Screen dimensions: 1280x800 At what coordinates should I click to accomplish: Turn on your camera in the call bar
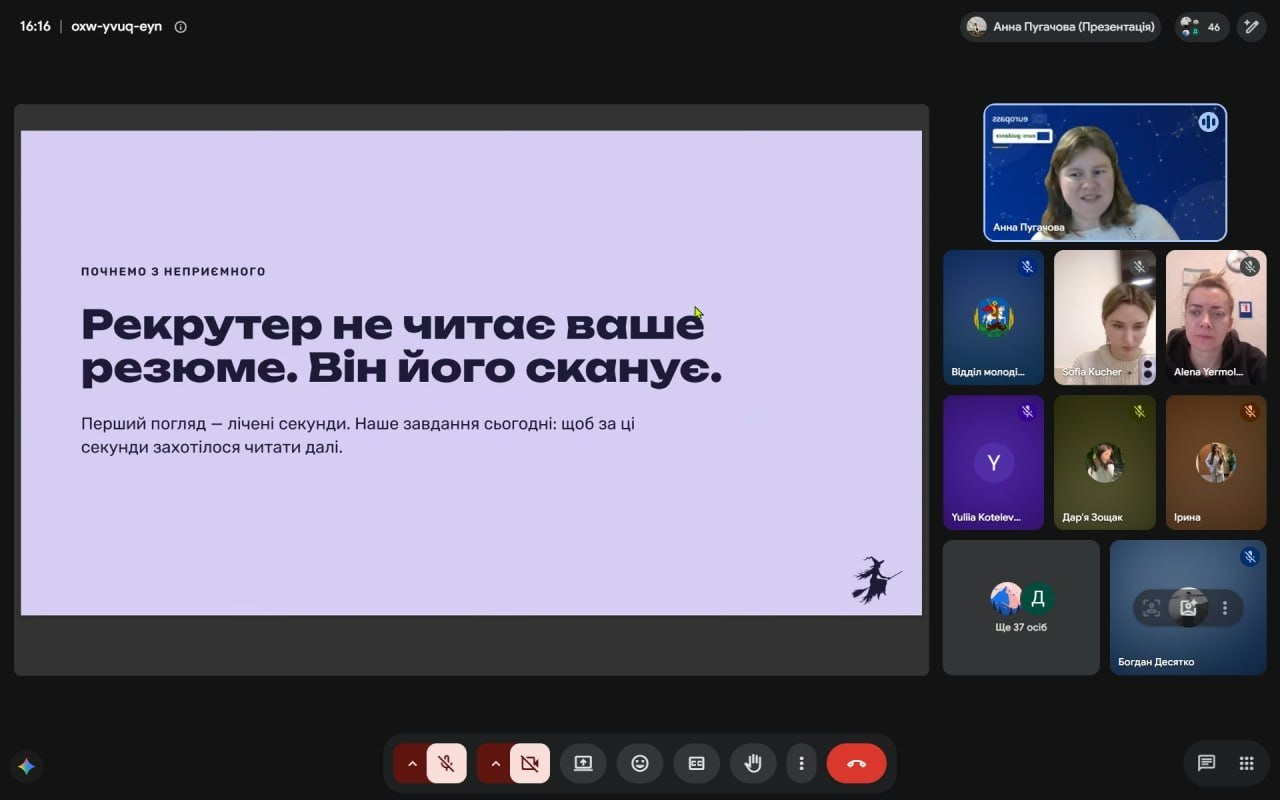(530, 764)
